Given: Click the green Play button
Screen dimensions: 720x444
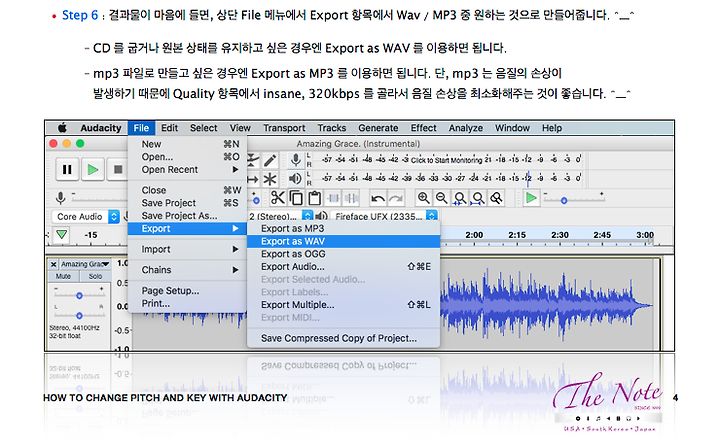Looking at the screenshot, I should [93, 170].
